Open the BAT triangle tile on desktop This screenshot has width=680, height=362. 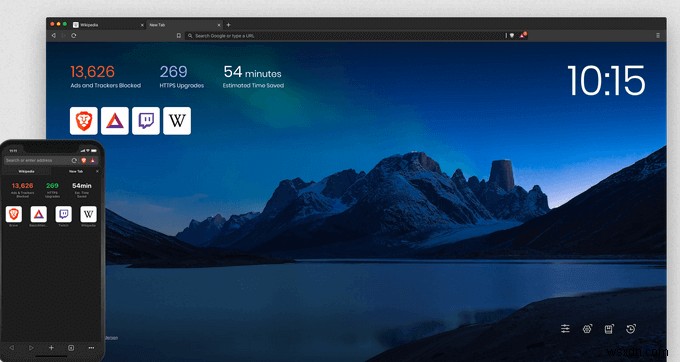pyautogui.click(x=115, y=121)
